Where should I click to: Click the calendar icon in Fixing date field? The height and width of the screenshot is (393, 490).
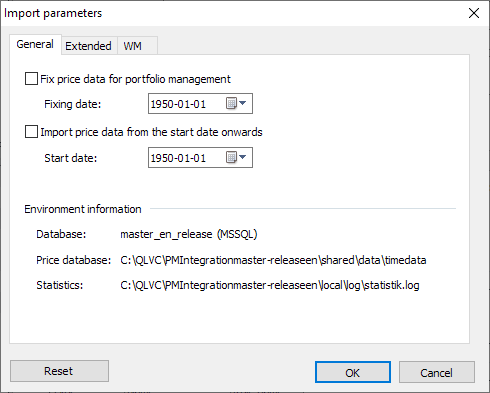(231, 103)
